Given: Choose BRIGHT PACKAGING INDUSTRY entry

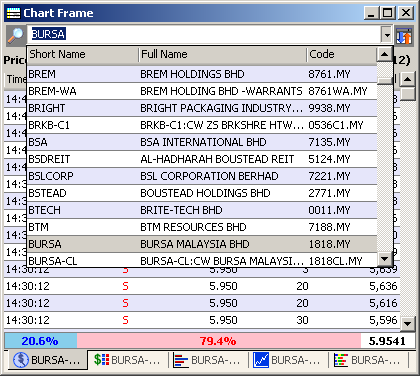Looking at the screenshot, I should pos(202,108).
